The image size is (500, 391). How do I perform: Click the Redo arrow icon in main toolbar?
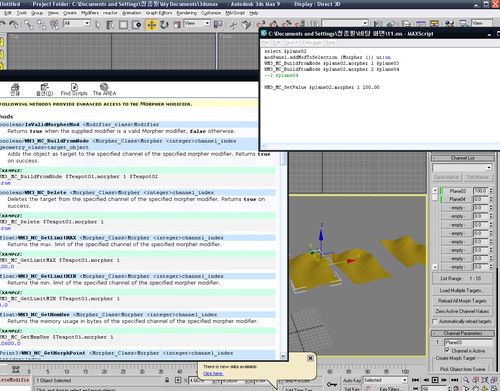[x=14, y=24]
